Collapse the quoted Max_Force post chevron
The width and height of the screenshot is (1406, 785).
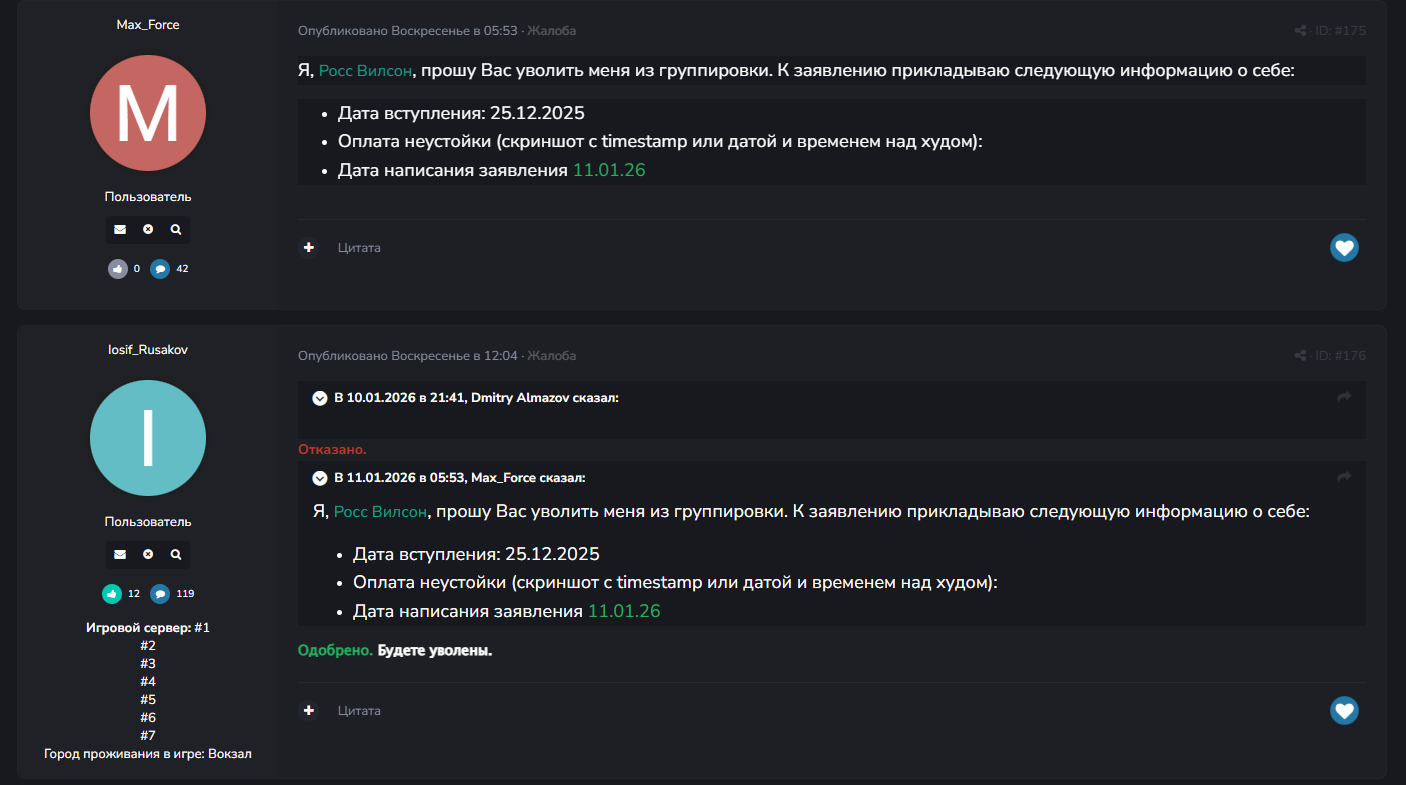(x=320, y=478)
